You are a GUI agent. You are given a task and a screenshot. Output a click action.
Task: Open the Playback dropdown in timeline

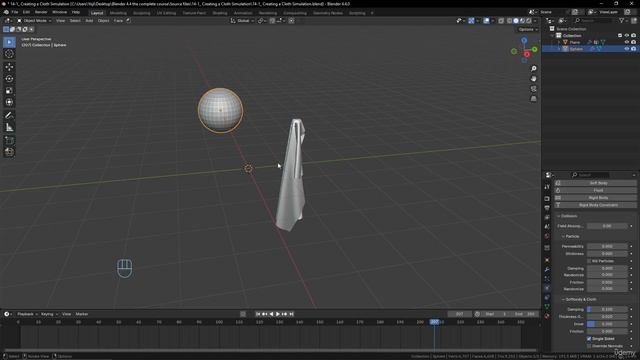pos(27,314)
